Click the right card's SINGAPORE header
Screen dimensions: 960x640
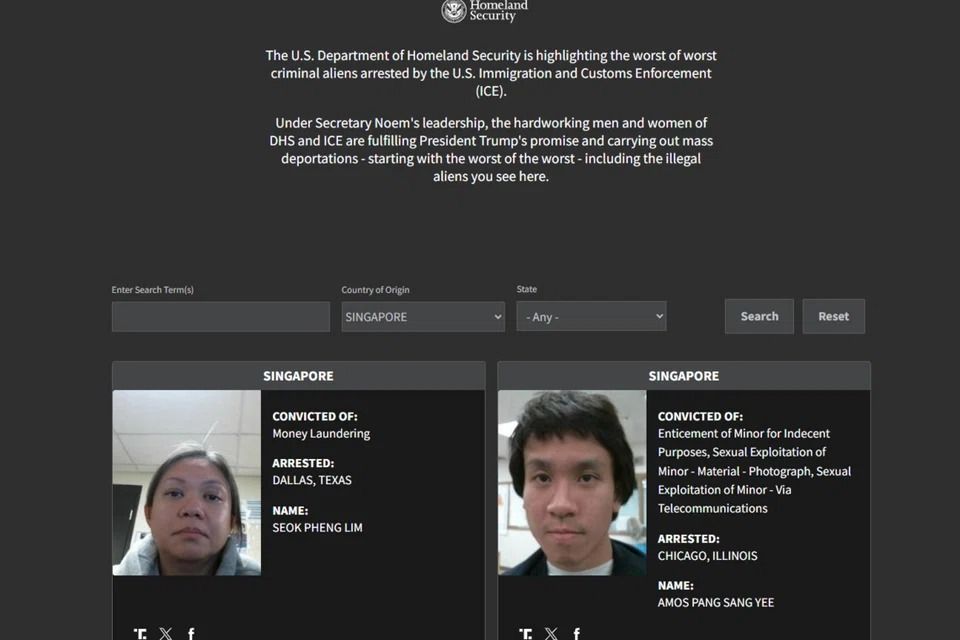click(683, 375)
